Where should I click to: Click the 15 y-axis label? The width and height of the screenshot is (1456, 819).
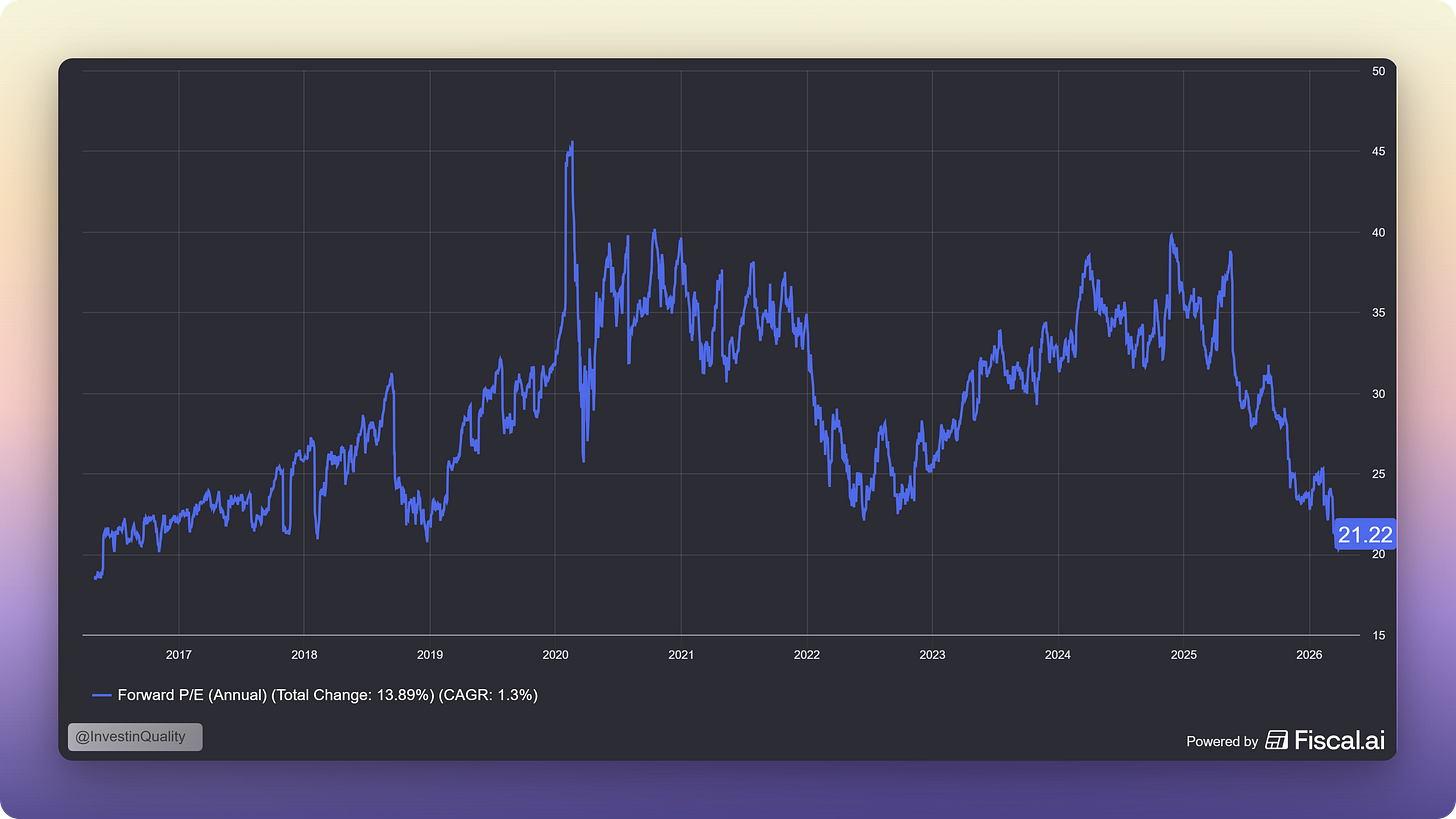point(1379,635)
